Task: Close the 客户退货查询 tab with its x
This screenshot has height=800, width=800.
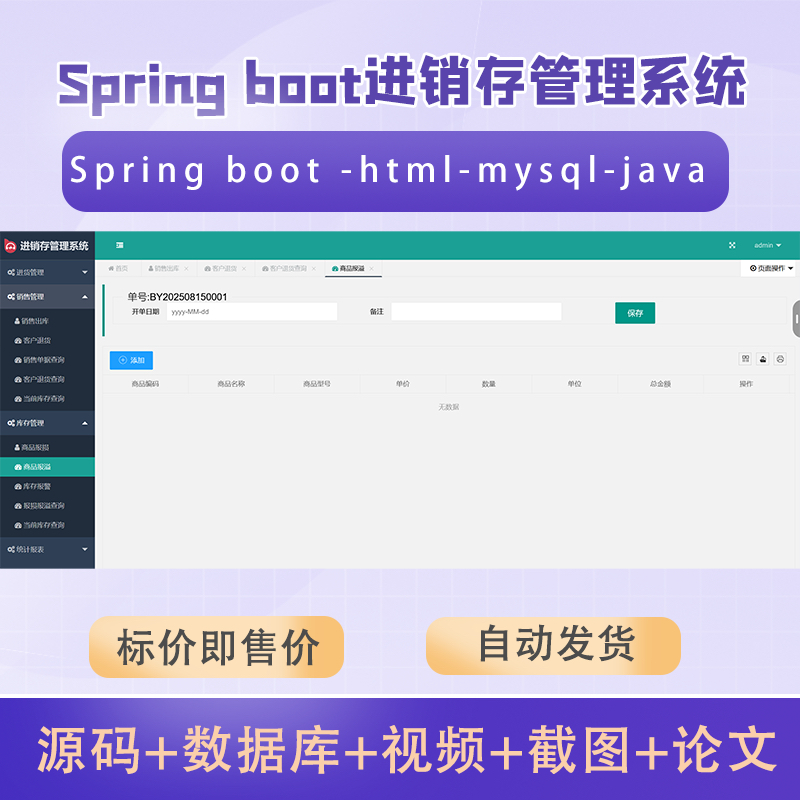Action: (x=314, y=269)
